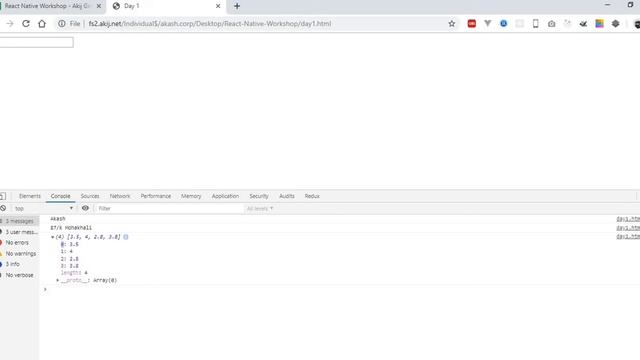Click the console prompt chevron
640x360 pixels.
click(45, 289)
